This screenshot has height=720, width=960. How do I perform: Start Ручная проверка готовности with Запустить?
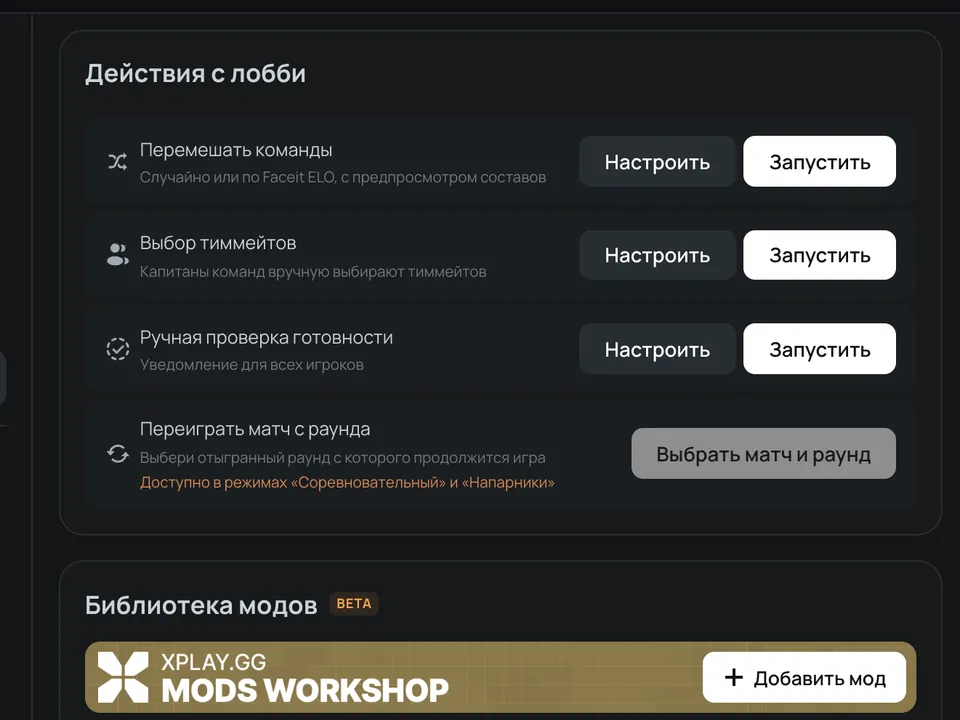819,349
